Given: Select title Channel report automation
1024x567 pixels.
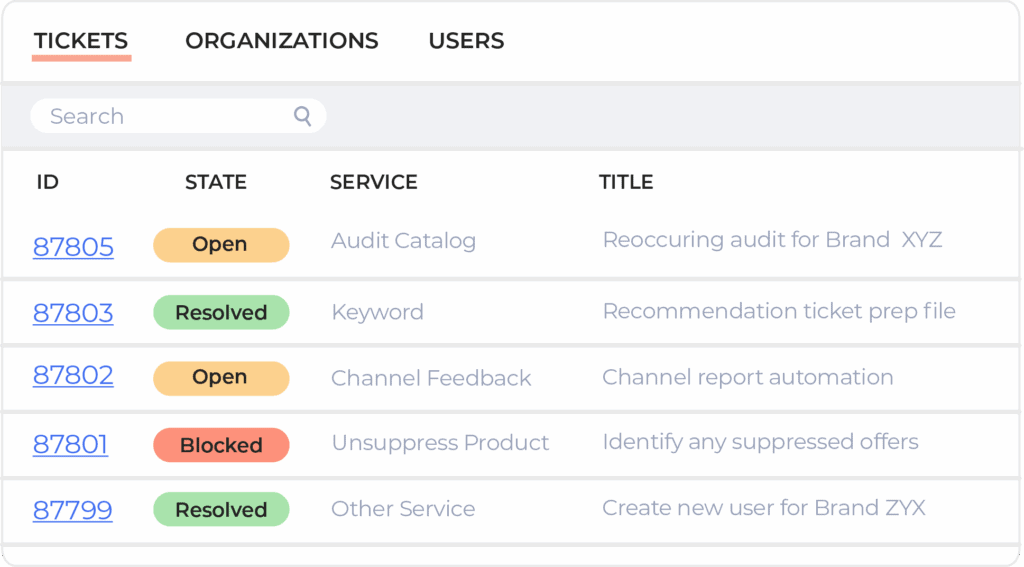Looking at the screenshot, I should click(748, 377).
